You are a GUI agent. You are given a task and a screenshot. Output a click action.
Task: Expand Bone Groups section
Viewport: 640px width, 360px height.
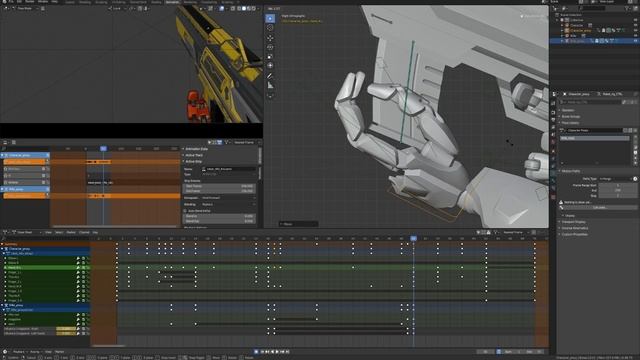coord(571,116)
